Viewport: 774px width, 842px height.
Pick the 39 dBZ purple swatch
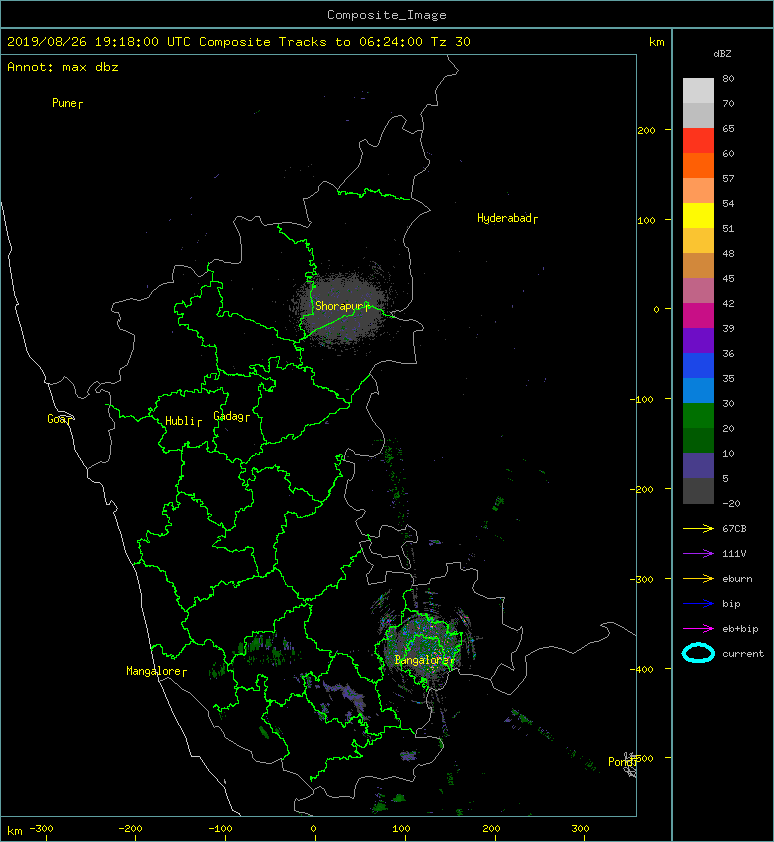698,340
